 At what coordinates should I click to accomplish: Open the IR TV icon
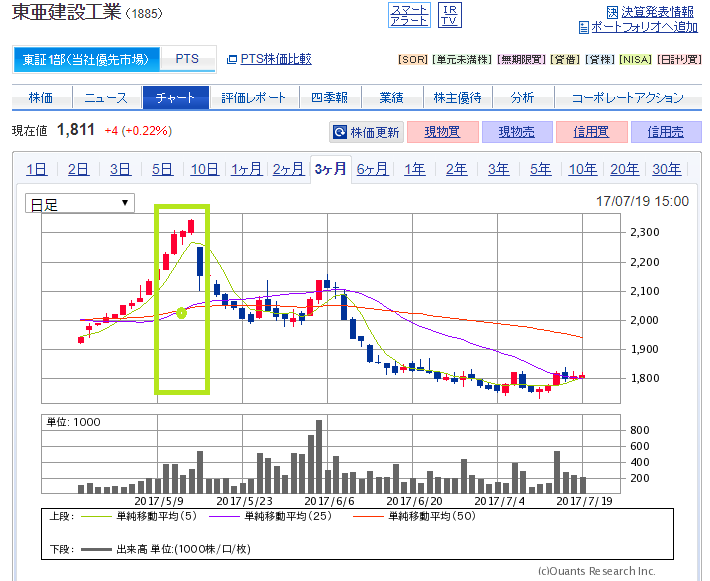point(450,15)
